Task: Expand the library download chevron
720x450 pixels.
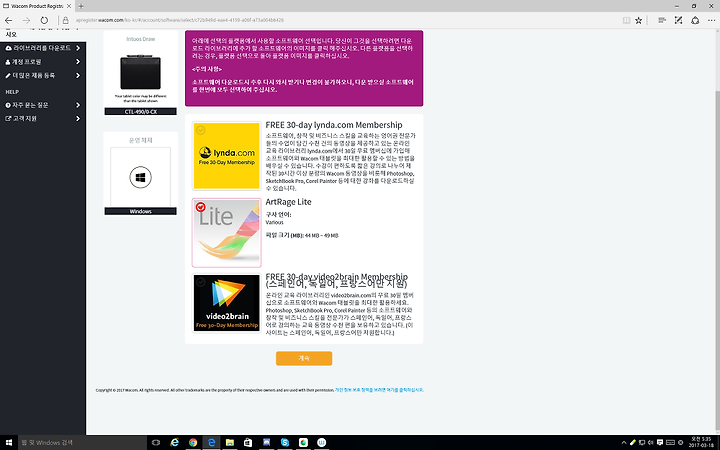Action: pos(78,48)
